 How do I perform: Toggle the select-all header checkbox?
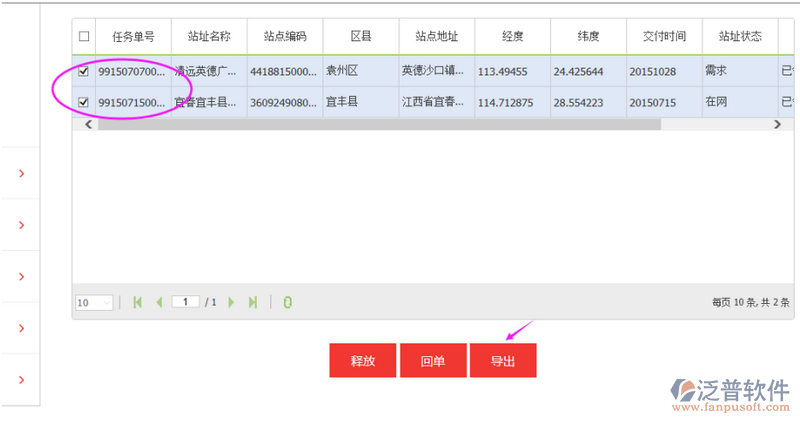pos(84,37)
